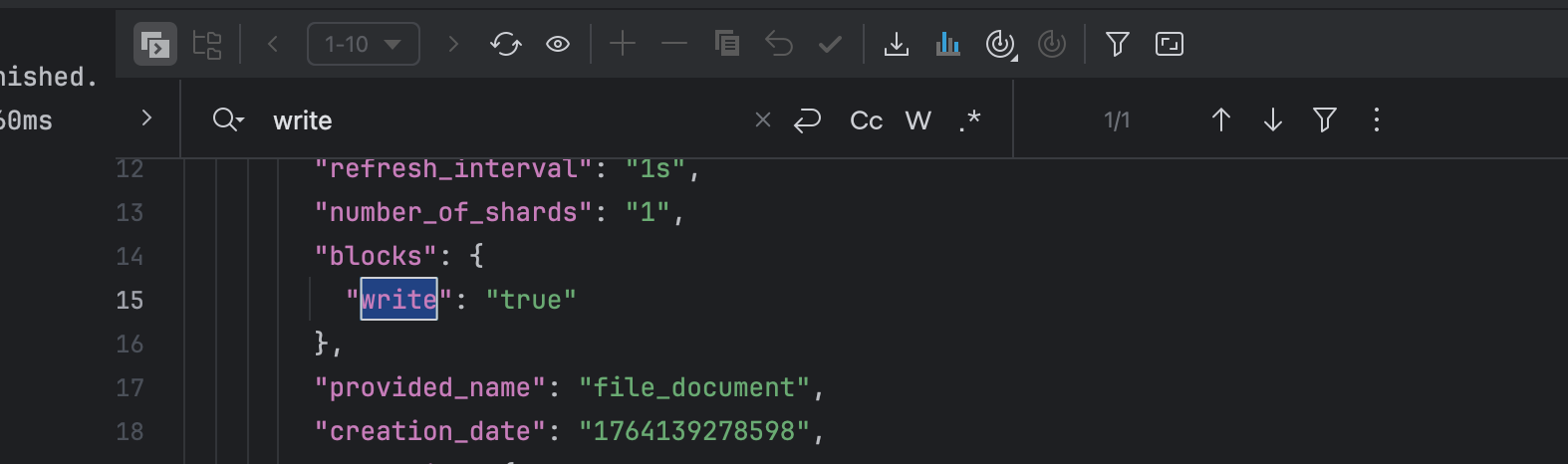Open the search history magnifier dropdown
Viewport: 1568px width, 464px height.
point(228,120)
